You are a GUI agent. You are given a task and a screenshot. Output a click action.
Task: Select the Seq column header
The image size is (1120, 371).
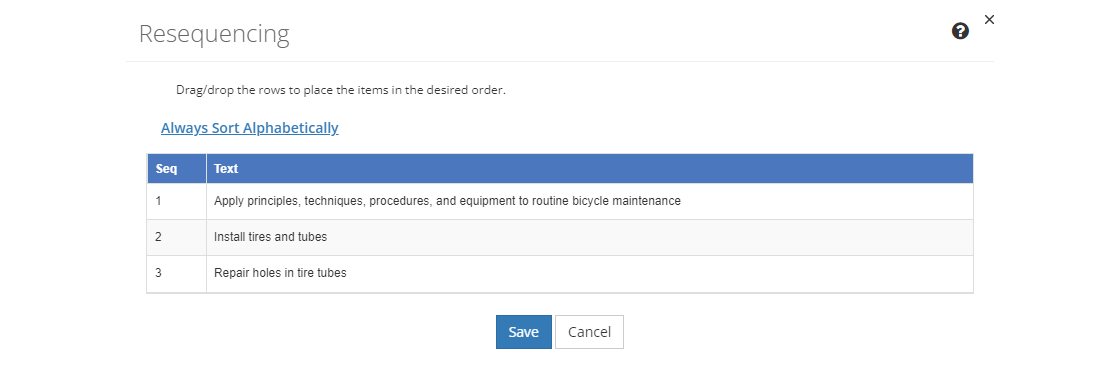(176, 169)
